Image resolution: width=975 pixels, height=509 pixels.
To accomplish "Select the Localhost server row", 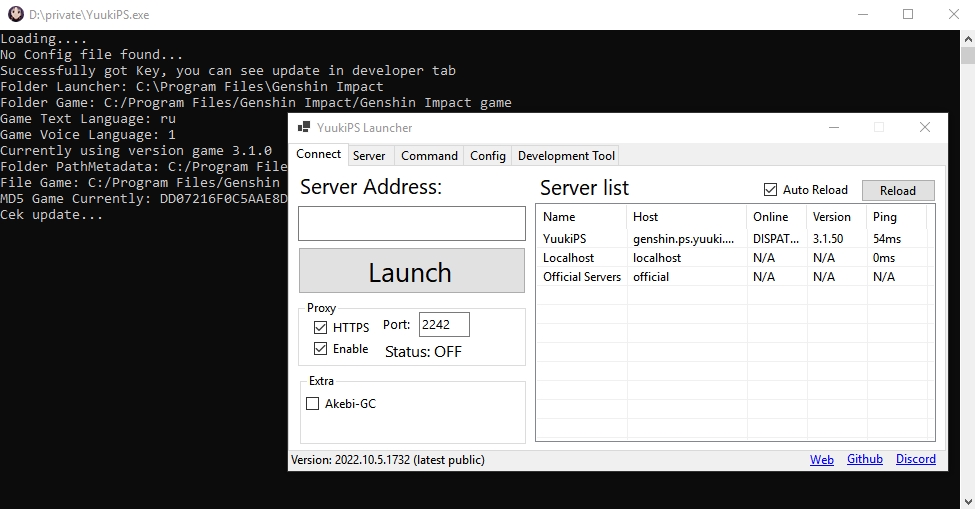I will 735,258.
